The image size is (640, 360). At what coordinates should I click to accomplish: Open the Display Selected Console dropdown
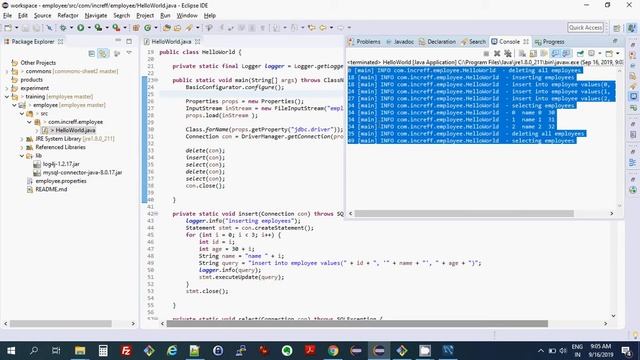600,53
